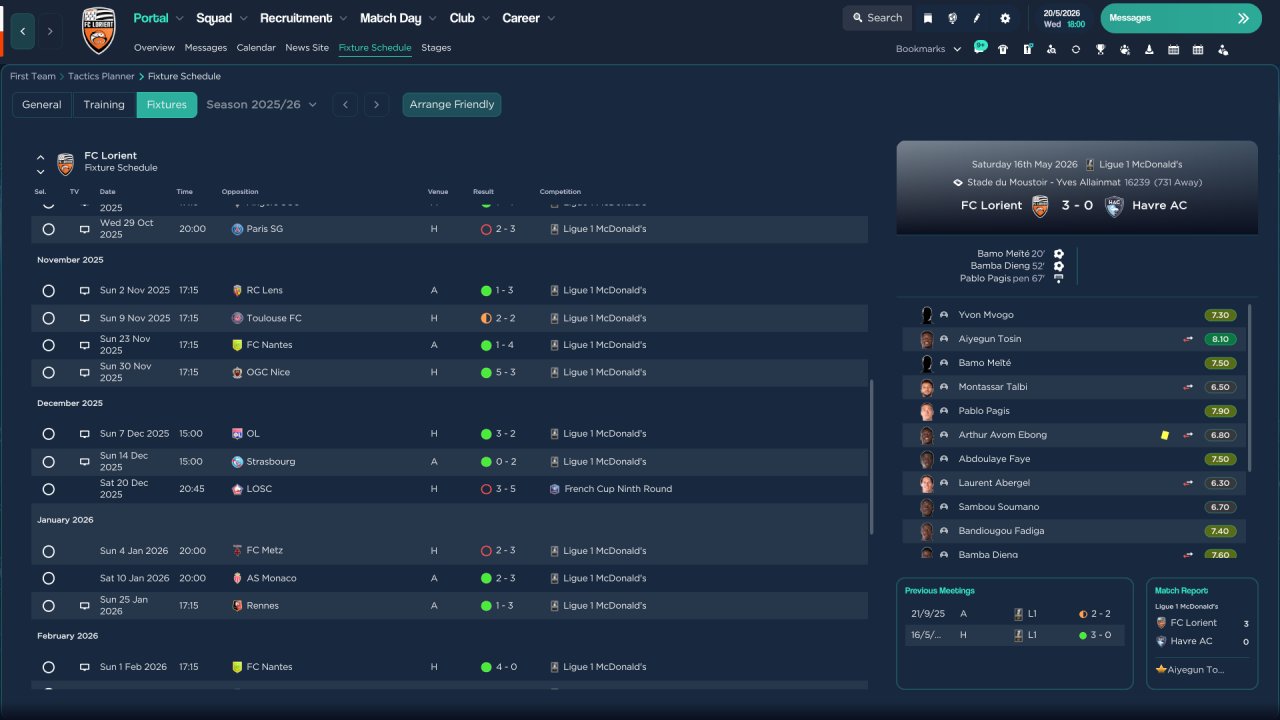Open the world globe icon
Screen dimensions: 1280x720
click(x=953, y=18)
